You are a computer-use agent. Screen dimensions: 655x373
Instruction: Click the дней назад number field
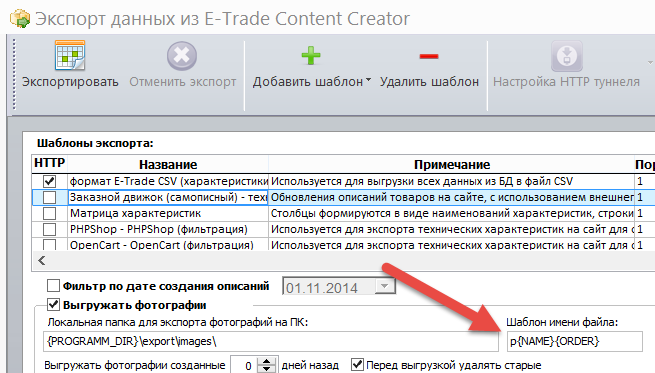click(x=244, y=365)
